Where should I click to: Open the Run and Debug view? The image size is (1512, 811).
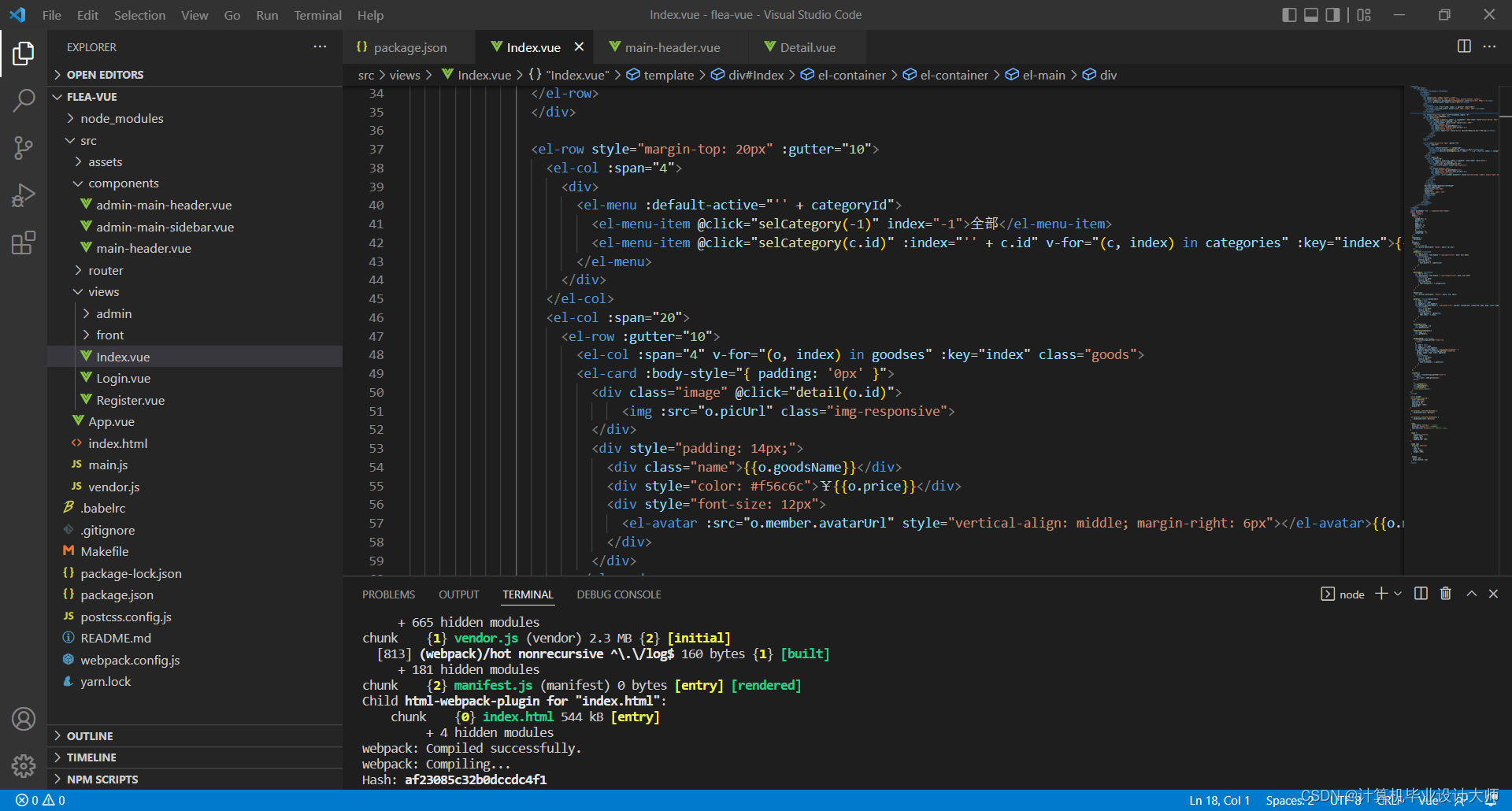(x=24, y=194)
